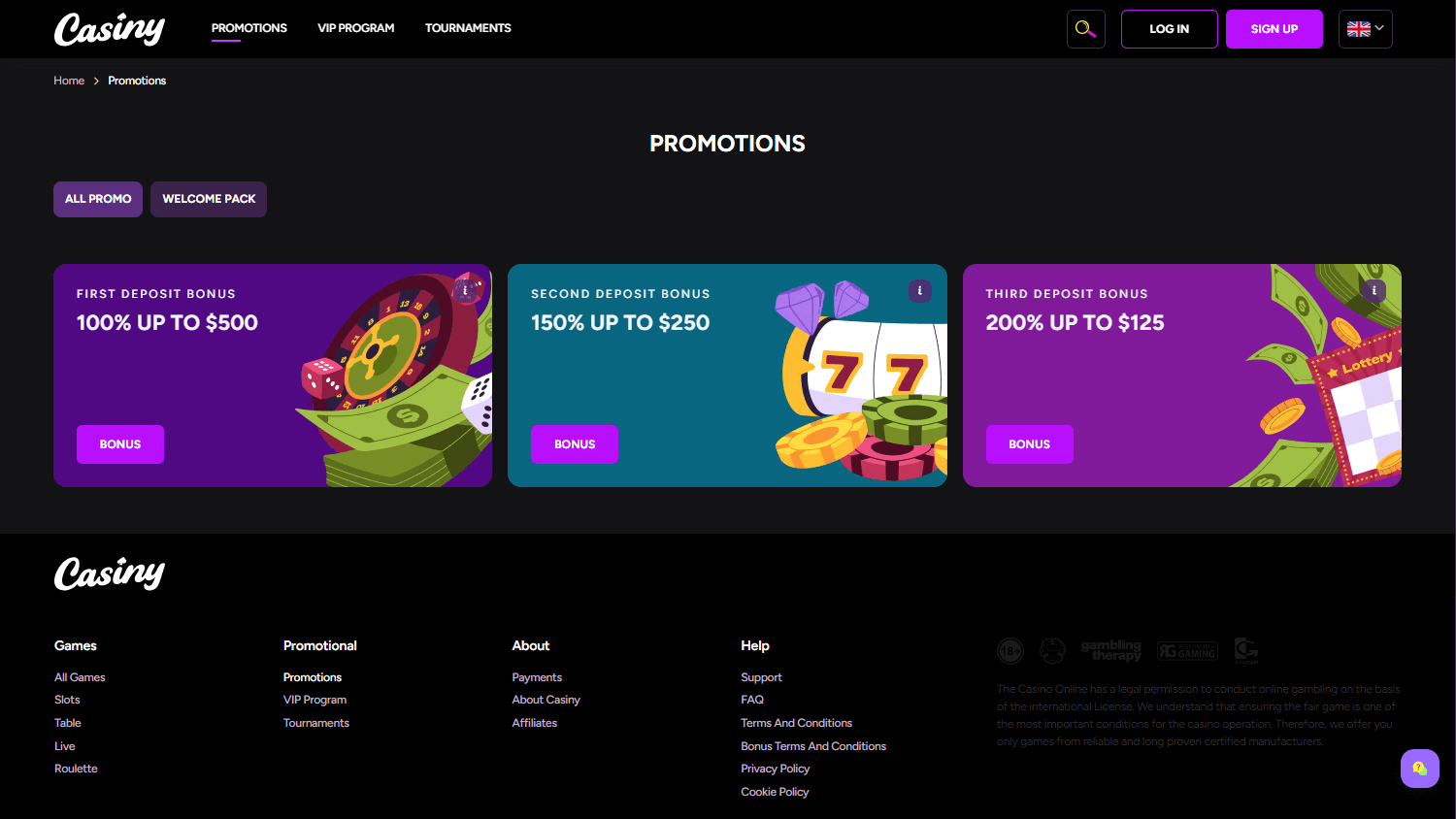Go to Home breadcrumb link
The width and height of the screenshot is (1456, 819).
coord(69,81)
